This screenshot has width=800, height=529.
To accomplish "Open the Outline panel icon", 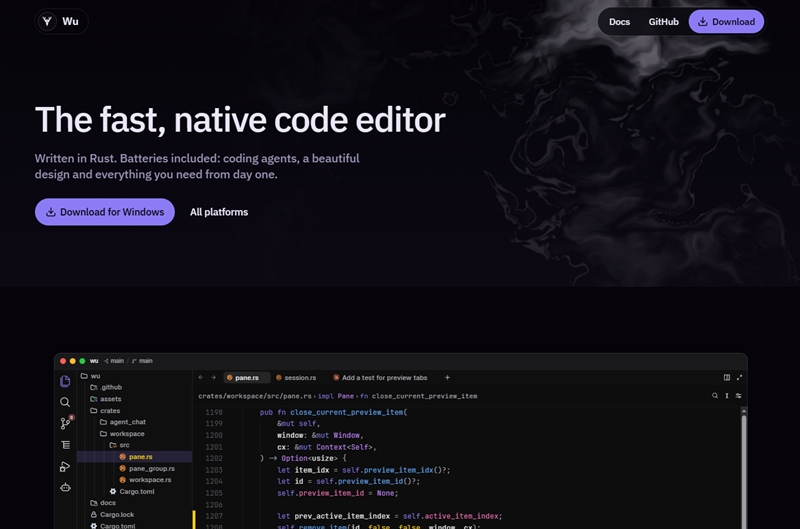I will point(65,445).
